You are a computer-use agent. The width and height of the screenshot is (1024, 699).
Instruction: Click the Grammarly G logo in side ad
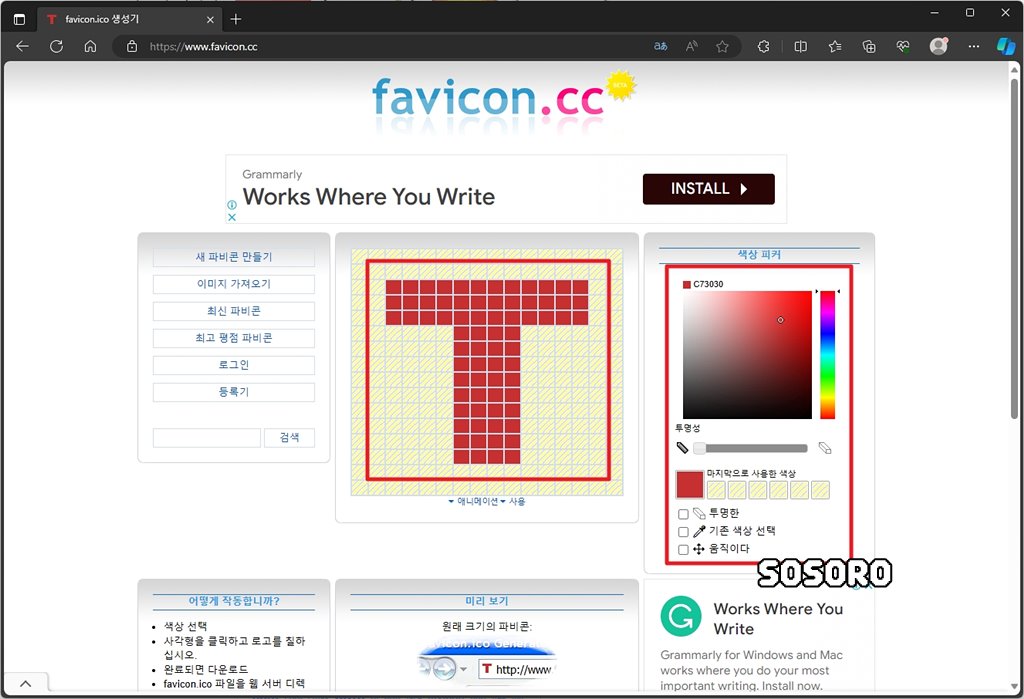680,616
